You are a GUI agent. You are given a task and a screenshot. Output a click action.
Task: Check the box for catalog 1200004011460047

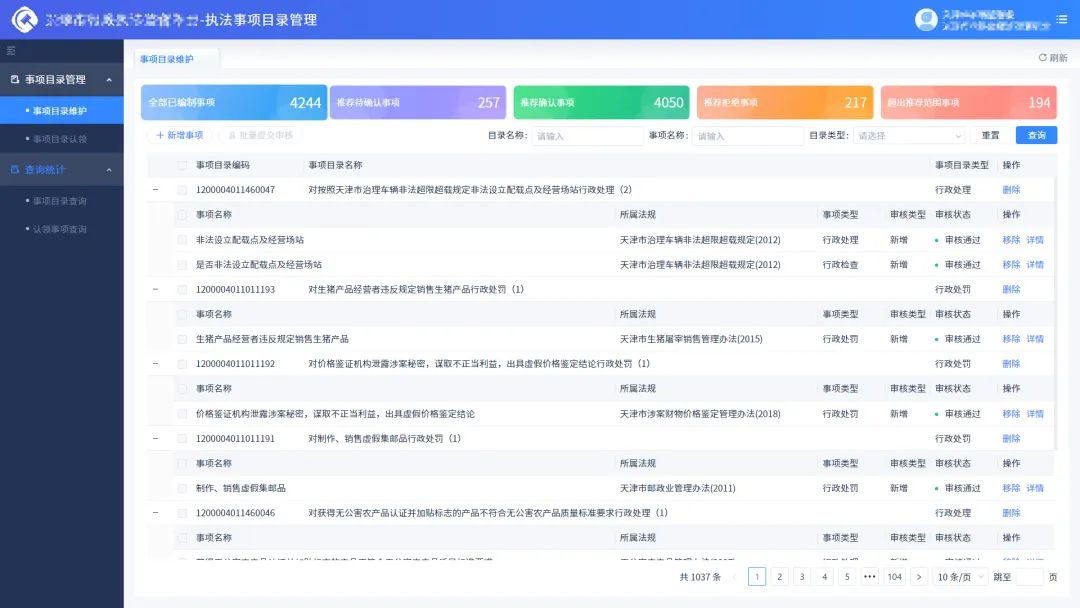182,190
